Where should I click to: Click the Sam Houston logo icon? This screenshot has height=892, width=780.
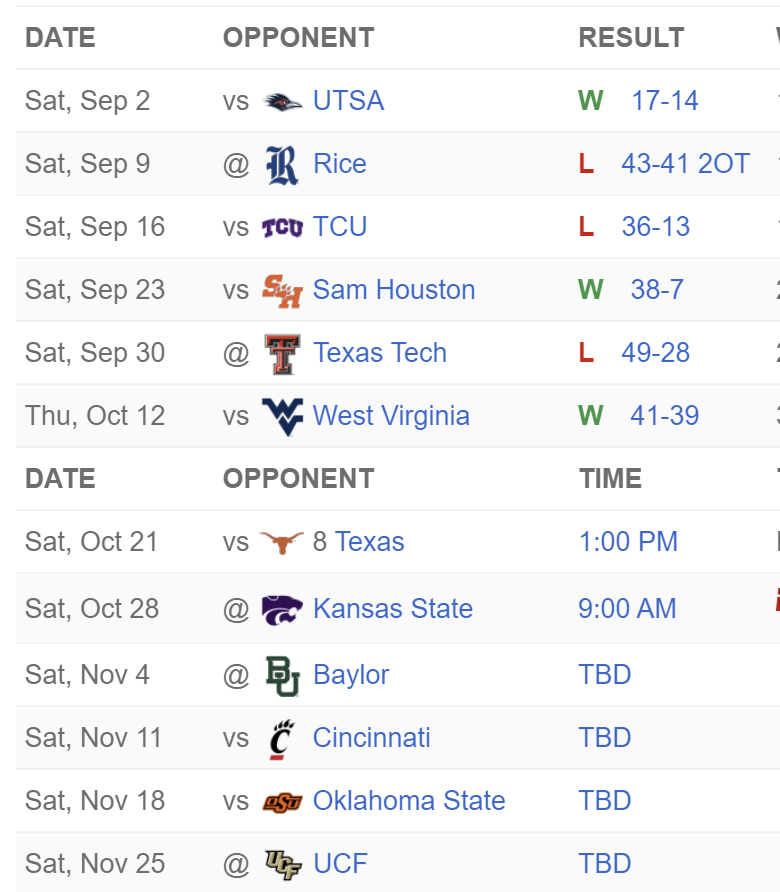pyautogui.click(x=282, y=291)
